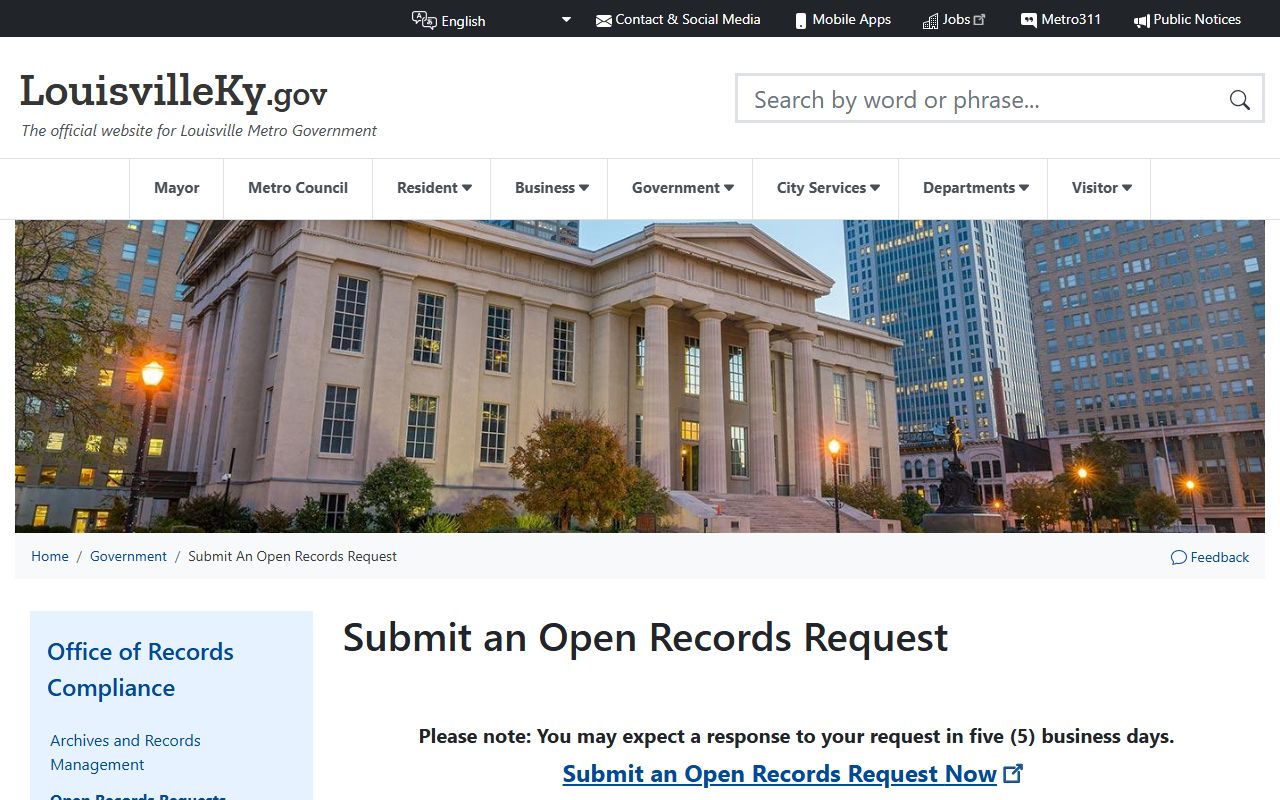This screenshot has width=1280, height=800.
Task: Click the envelope icon beside Contact & Social Media
Action: click(603, 20)
